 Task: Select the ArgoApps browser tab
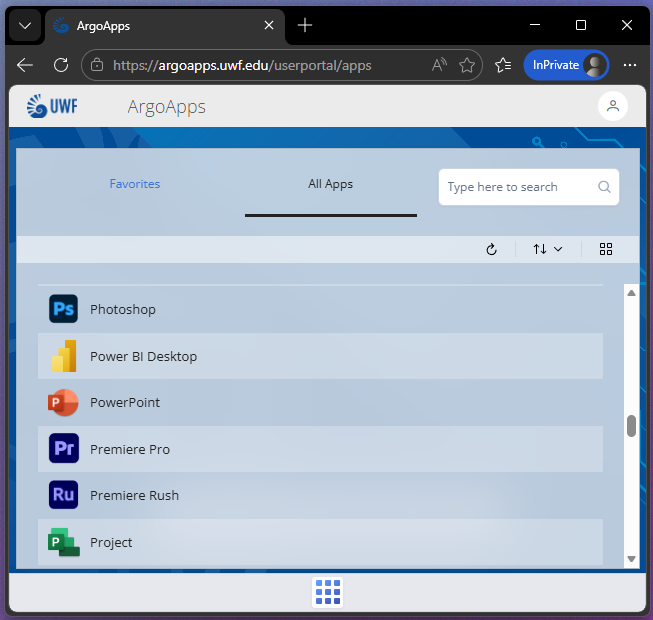(x=164, y=26)
